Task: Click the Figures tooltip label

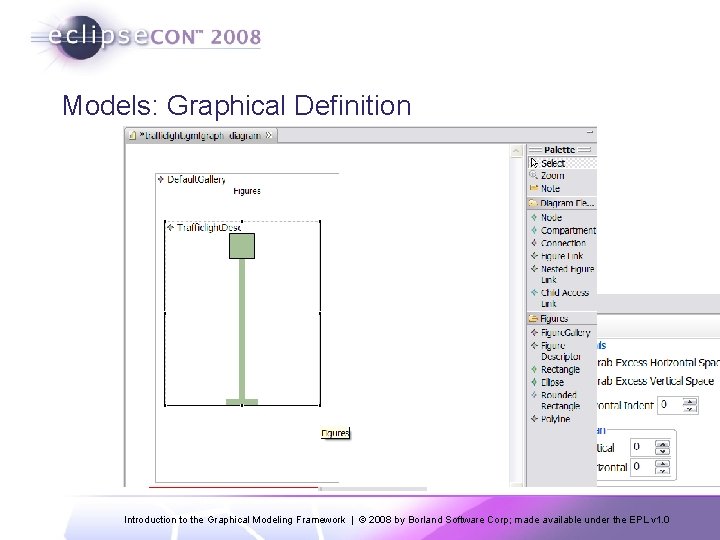Action: (x=335, y=433)
